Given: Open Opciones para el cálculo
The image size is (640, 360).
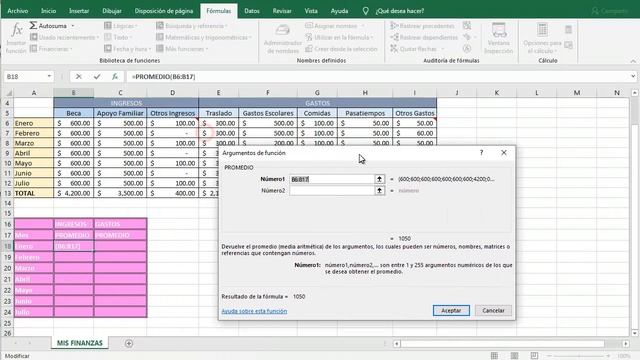Looking at the screenshot, I should [542, 38].
